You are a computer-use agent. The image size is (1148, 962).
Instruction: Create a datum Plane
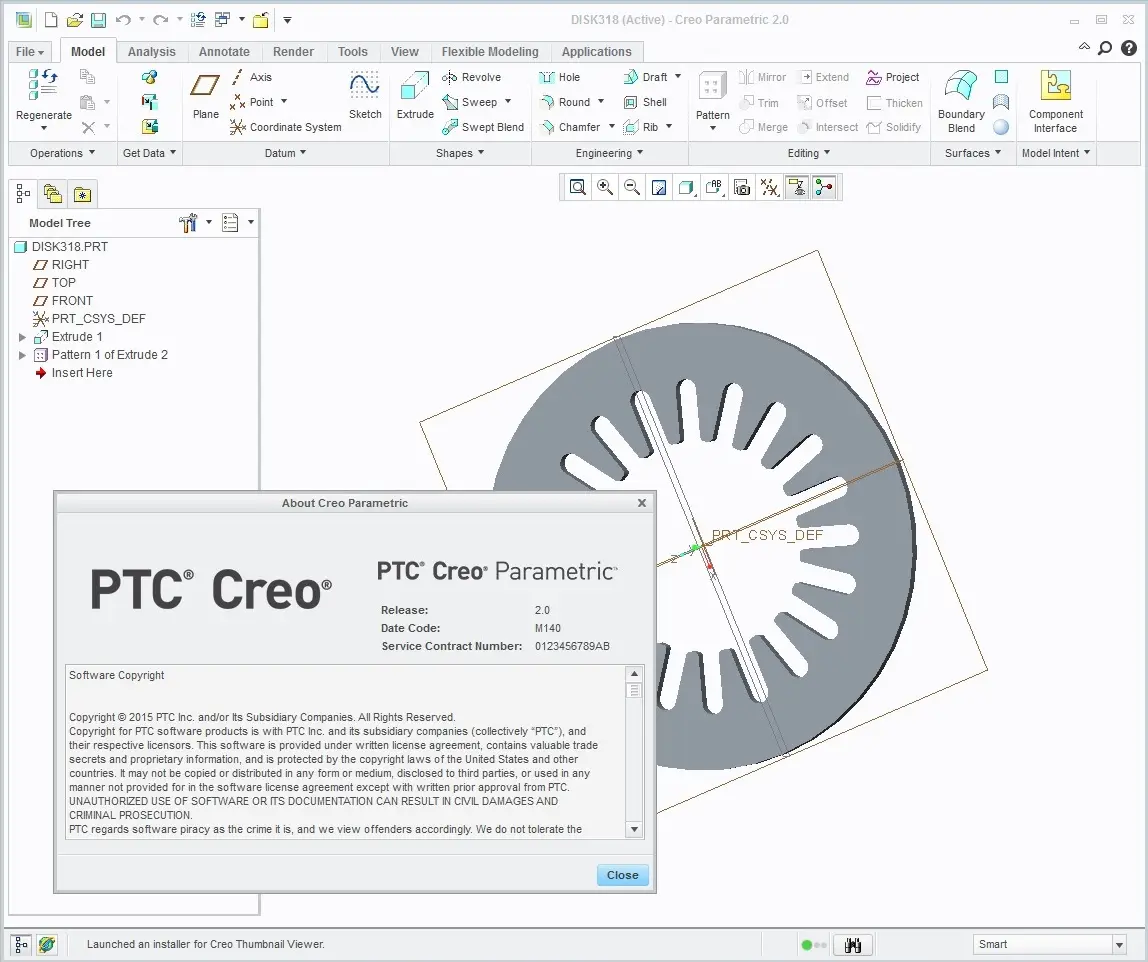205,94
